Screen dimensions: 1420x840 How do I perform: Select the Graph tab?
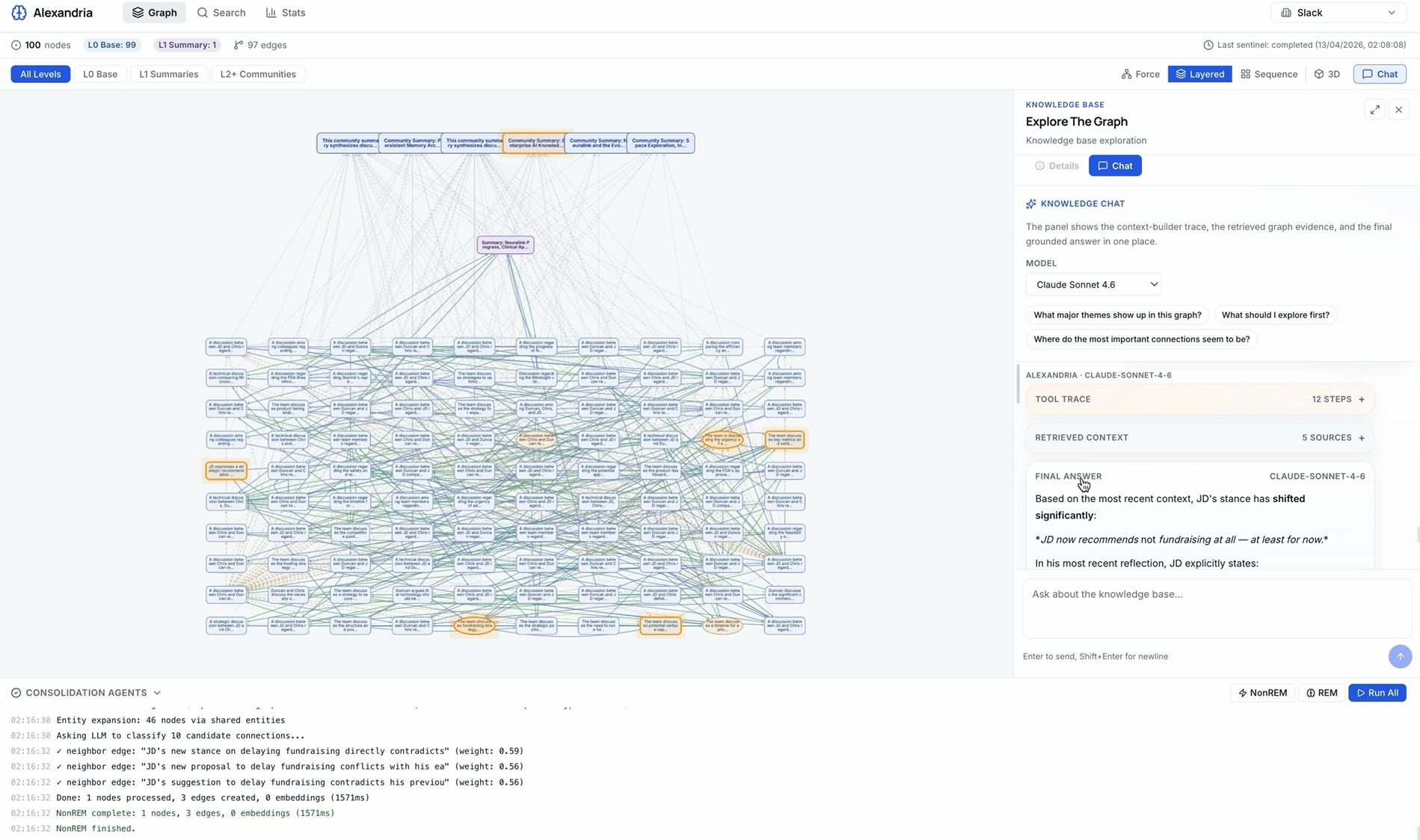click(x=153, y=12)
